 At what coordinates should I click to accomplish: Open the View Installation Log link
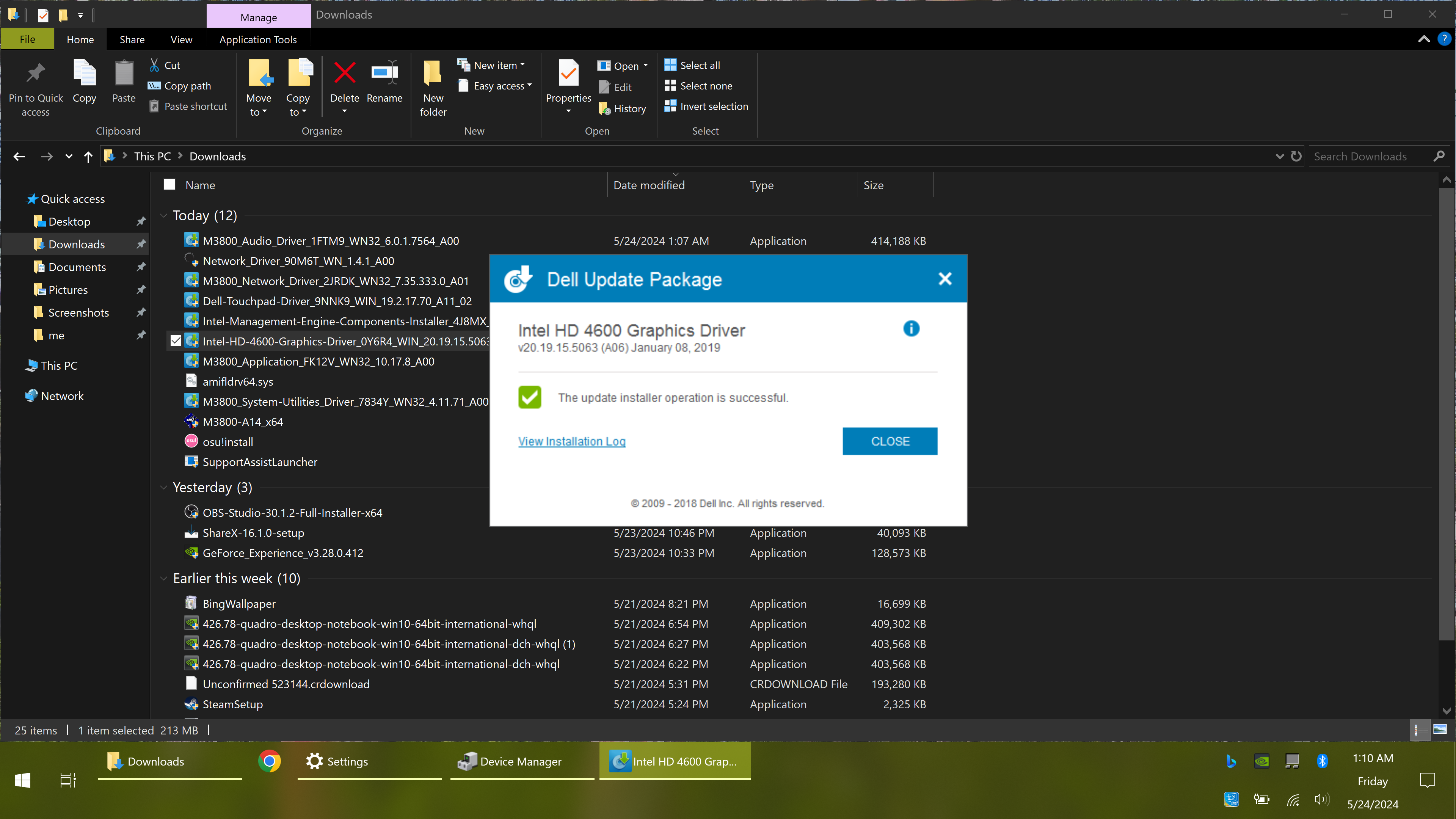coord(571,441)
